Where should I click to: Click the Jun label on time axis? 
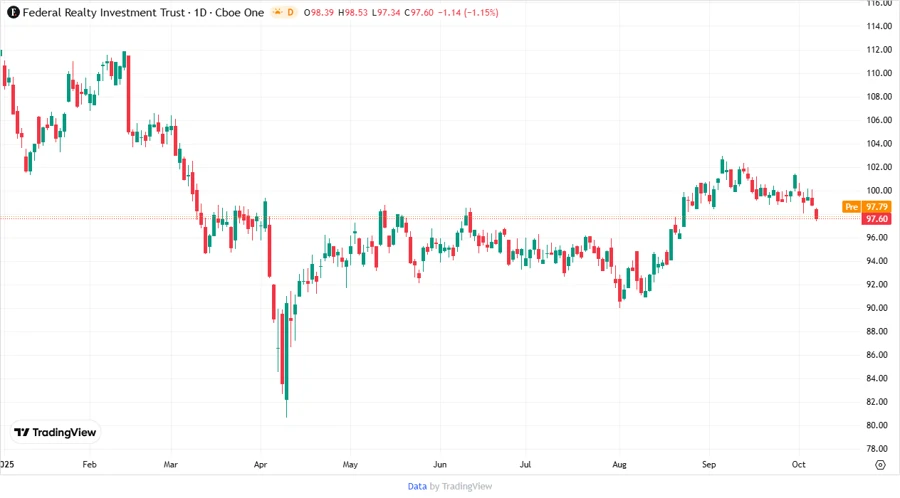tap(440, 465)
